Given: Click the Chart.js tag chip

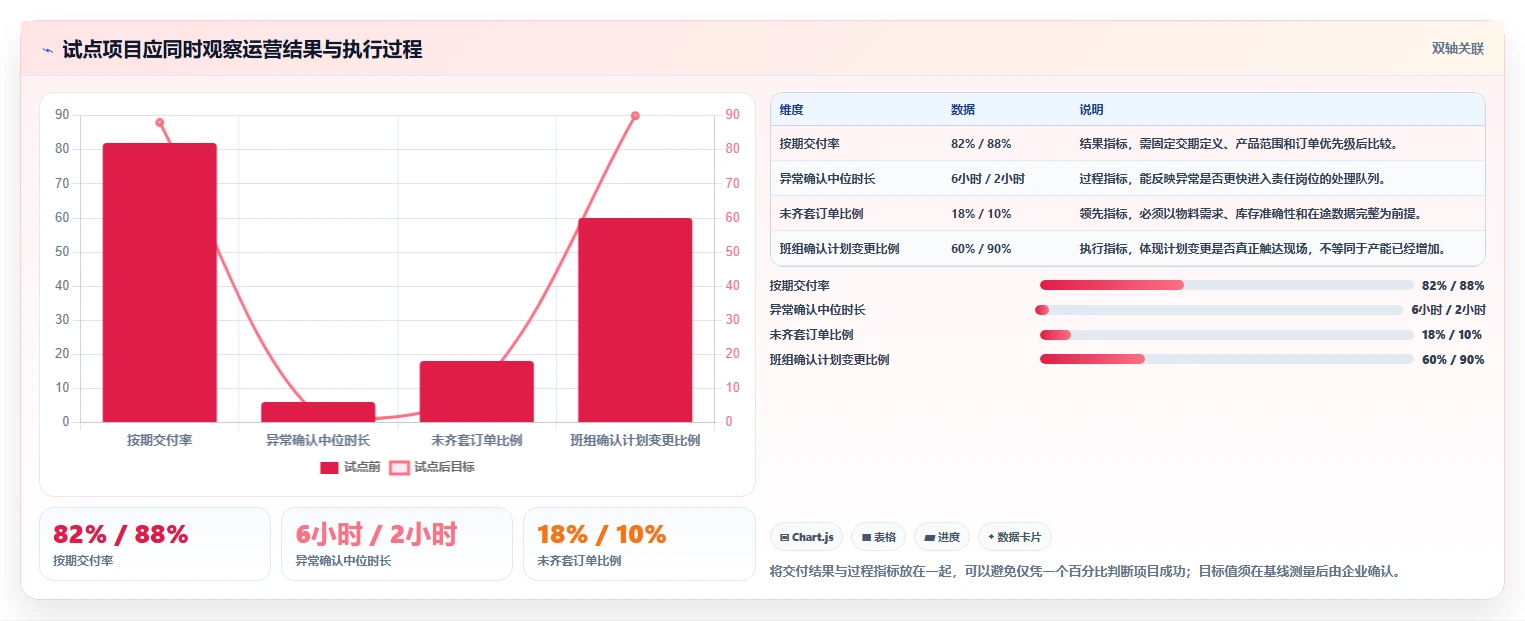Looking at the screenshot, I should (x=807, y=537).
